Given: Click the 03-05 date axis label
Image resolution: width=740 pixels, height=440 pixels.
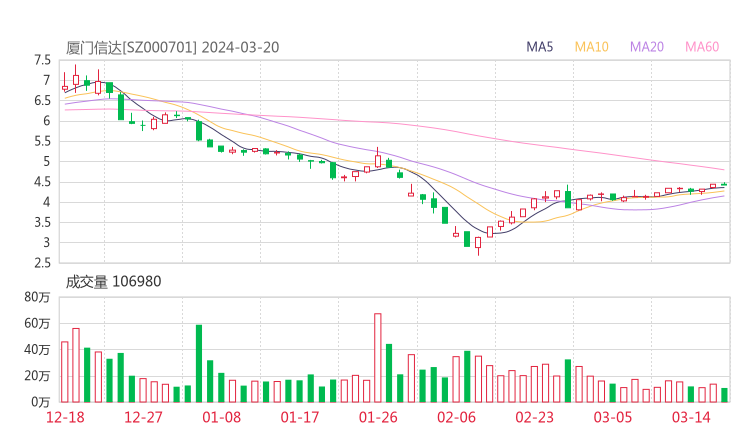Looking at the screenshot, I should click(x=613, y=417).
